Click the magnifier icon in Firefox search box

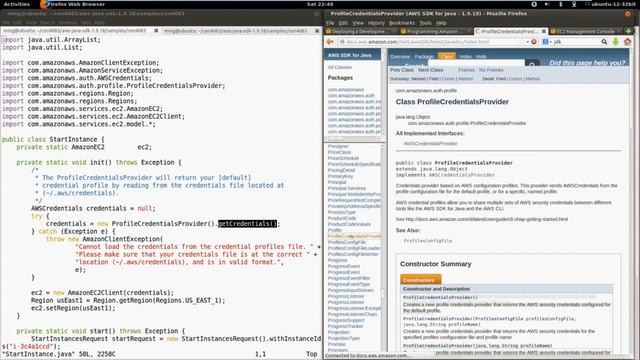click(604, 42)
